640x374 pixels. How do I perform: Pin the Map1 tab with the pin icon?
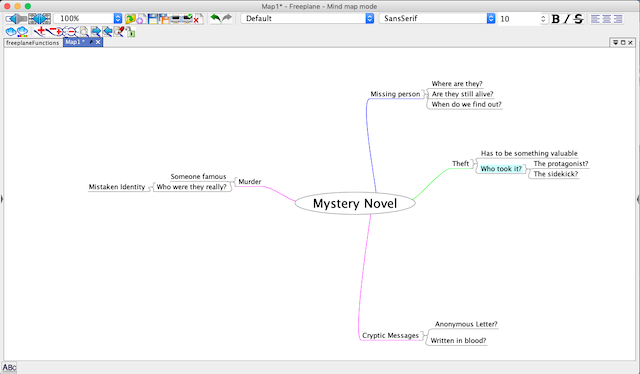click(91, 42)
